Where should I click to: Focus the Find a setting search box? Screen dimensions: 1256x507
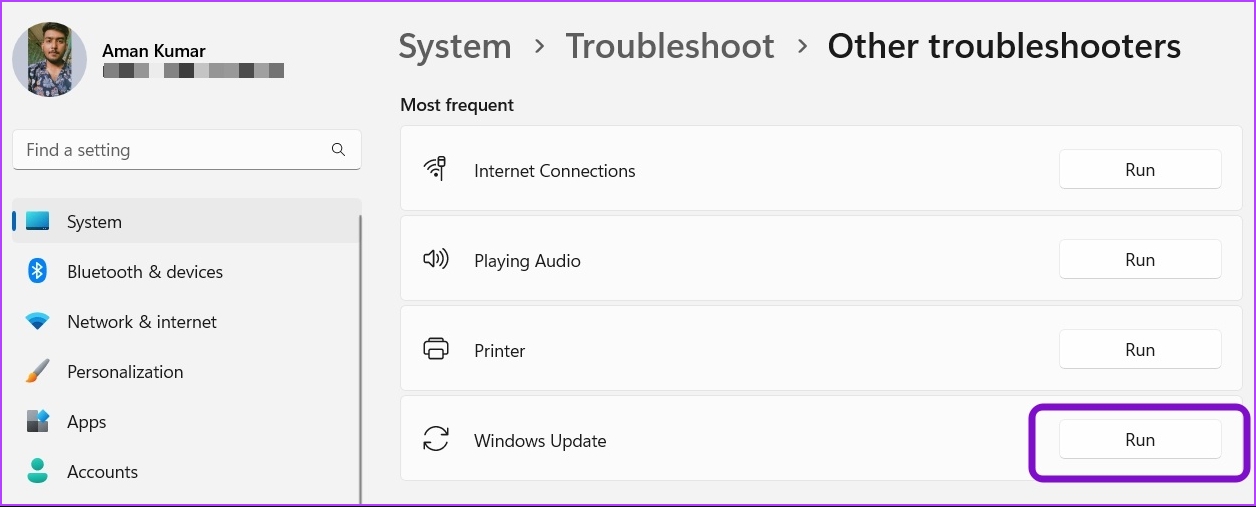tap(187, 150)
